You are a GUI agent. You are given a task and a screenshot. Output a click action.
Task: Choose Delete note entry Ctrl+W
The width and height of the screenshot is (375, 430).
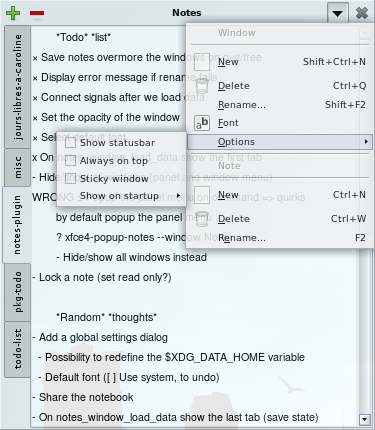point(279,219)
